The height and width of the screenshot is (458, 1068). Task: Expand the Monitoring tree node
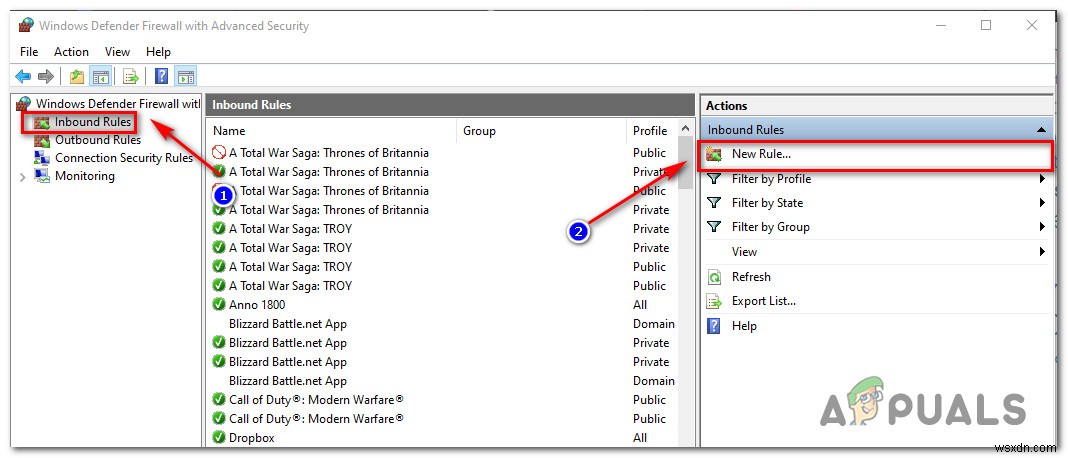click(x=23, y=177)
